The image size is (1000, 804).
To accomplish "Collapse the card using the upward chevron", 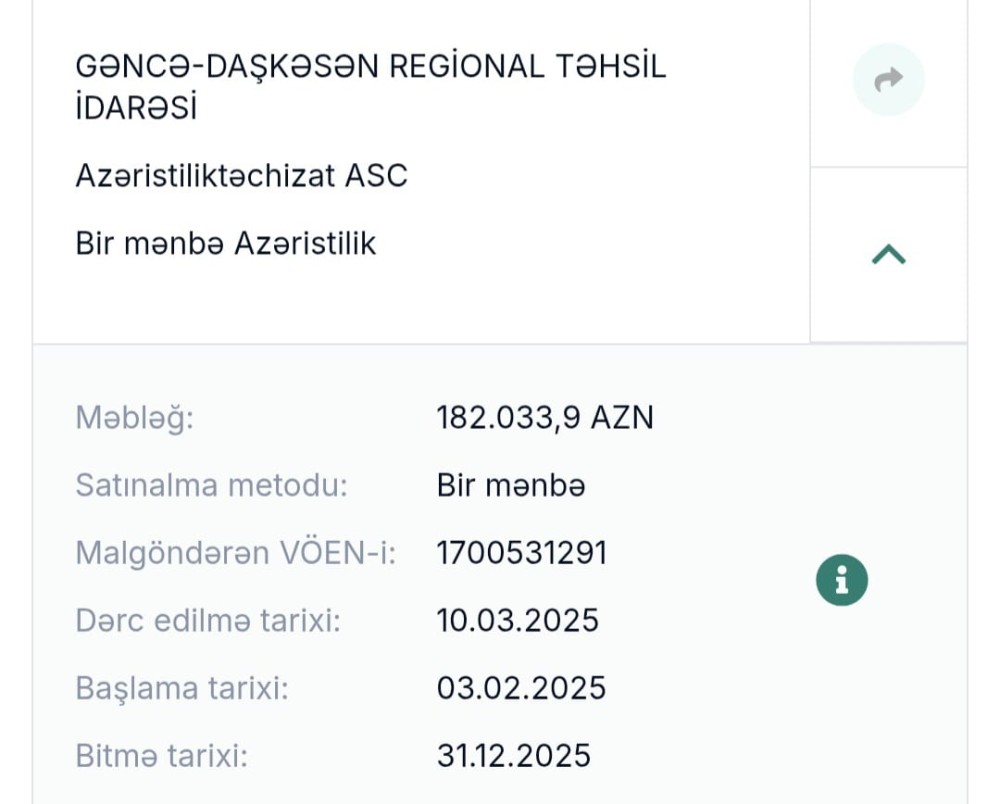I will (888, 255).
